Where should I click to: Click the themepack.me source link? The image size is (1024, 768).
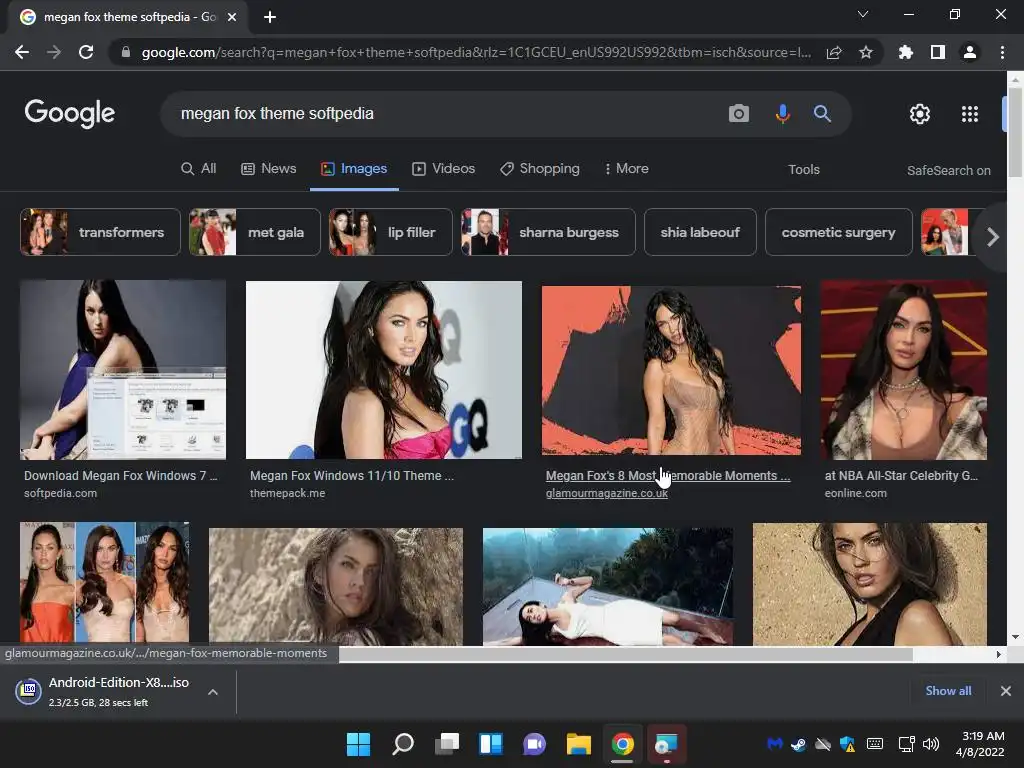click(x=287, y=493)
